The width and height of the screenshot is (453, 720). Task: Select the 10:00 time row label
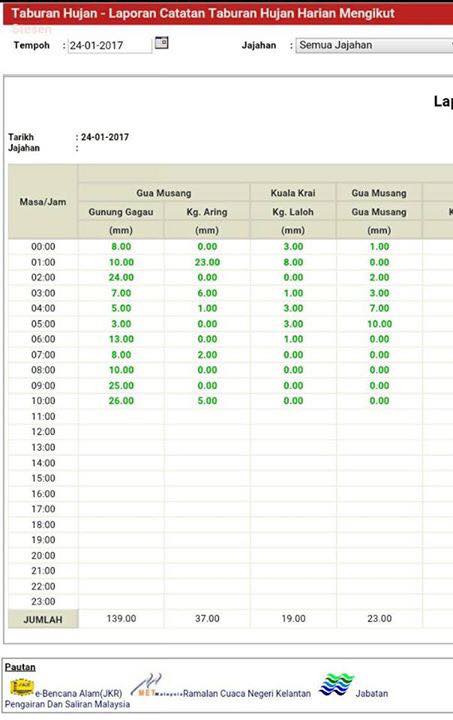click(x=43, y=401)
